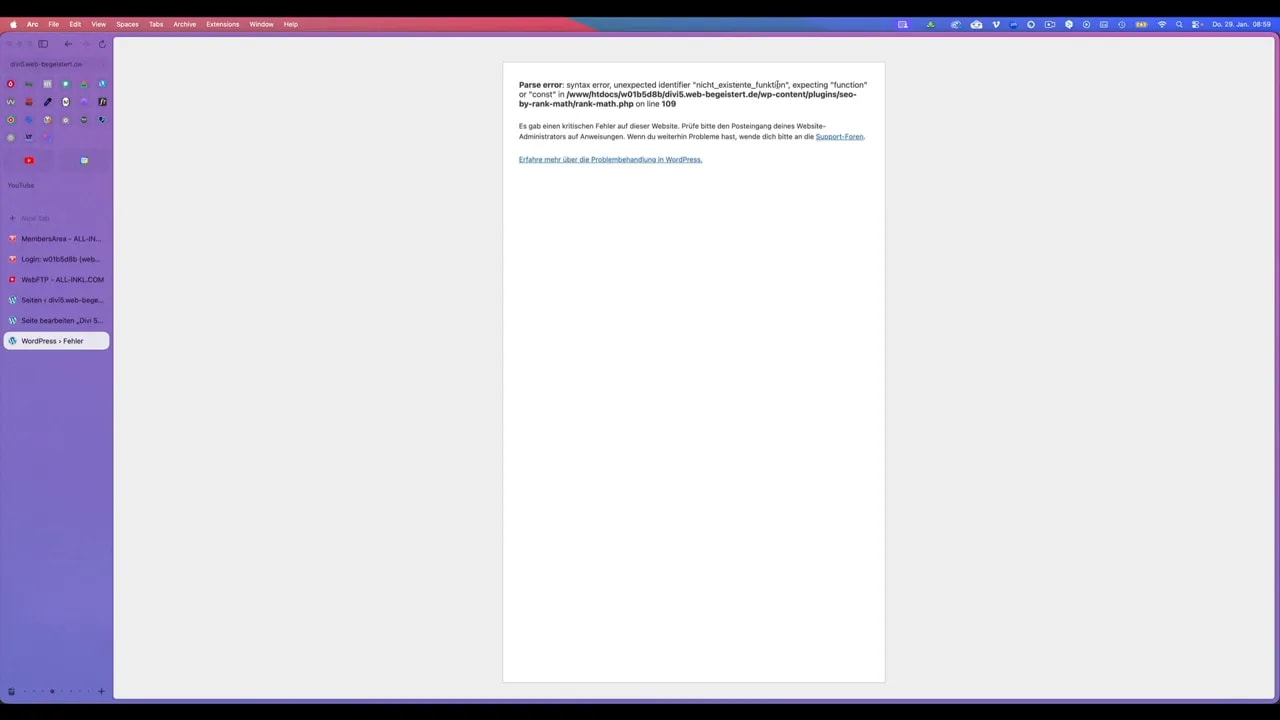This screenshot has height=720, width=1280.
Task: Toggle the Arc sidebar visibility icon
Action: tap(43, 43)
